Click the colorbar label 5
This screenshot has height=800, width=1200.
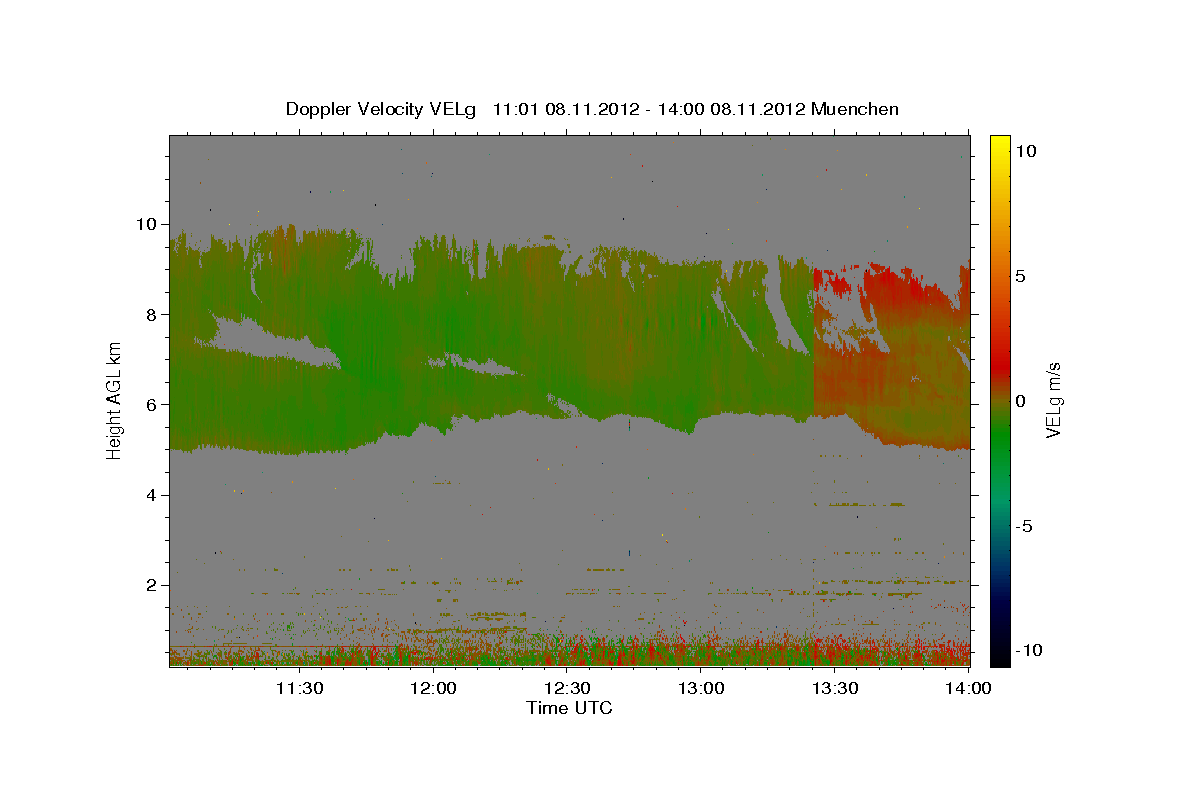point(1020,276)
